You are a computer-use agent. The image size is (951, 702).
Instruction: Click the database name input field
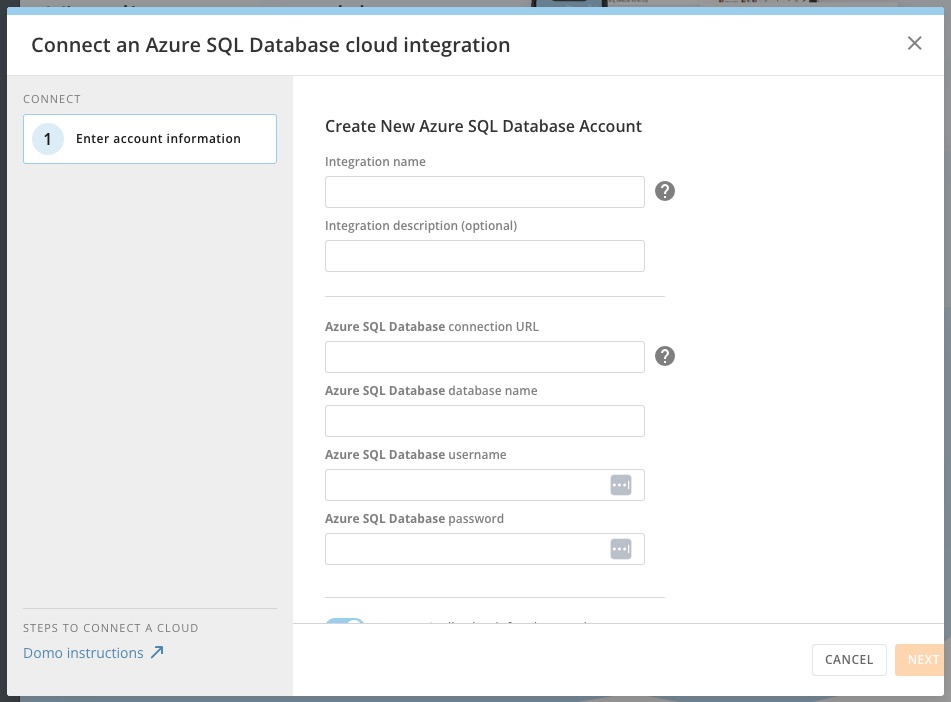(484, 420)
